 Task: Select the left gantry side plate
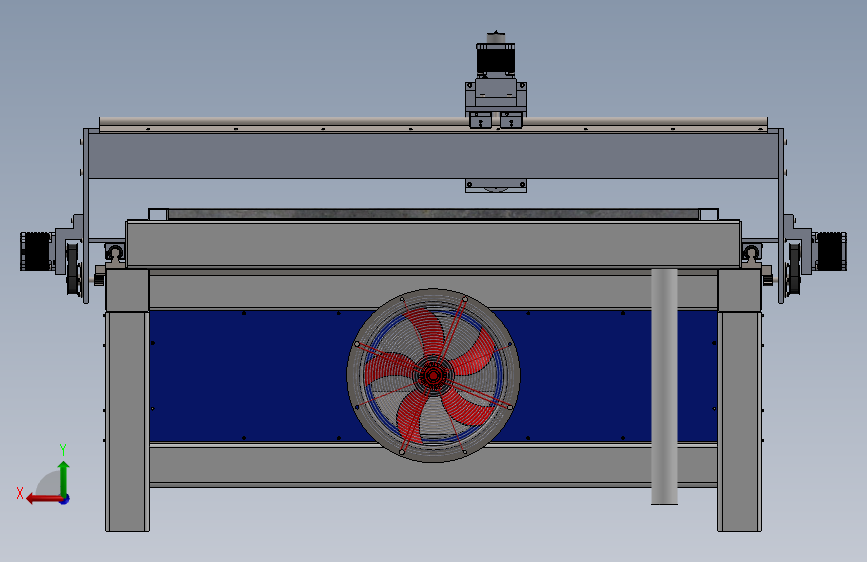click(x=86, y=216)
